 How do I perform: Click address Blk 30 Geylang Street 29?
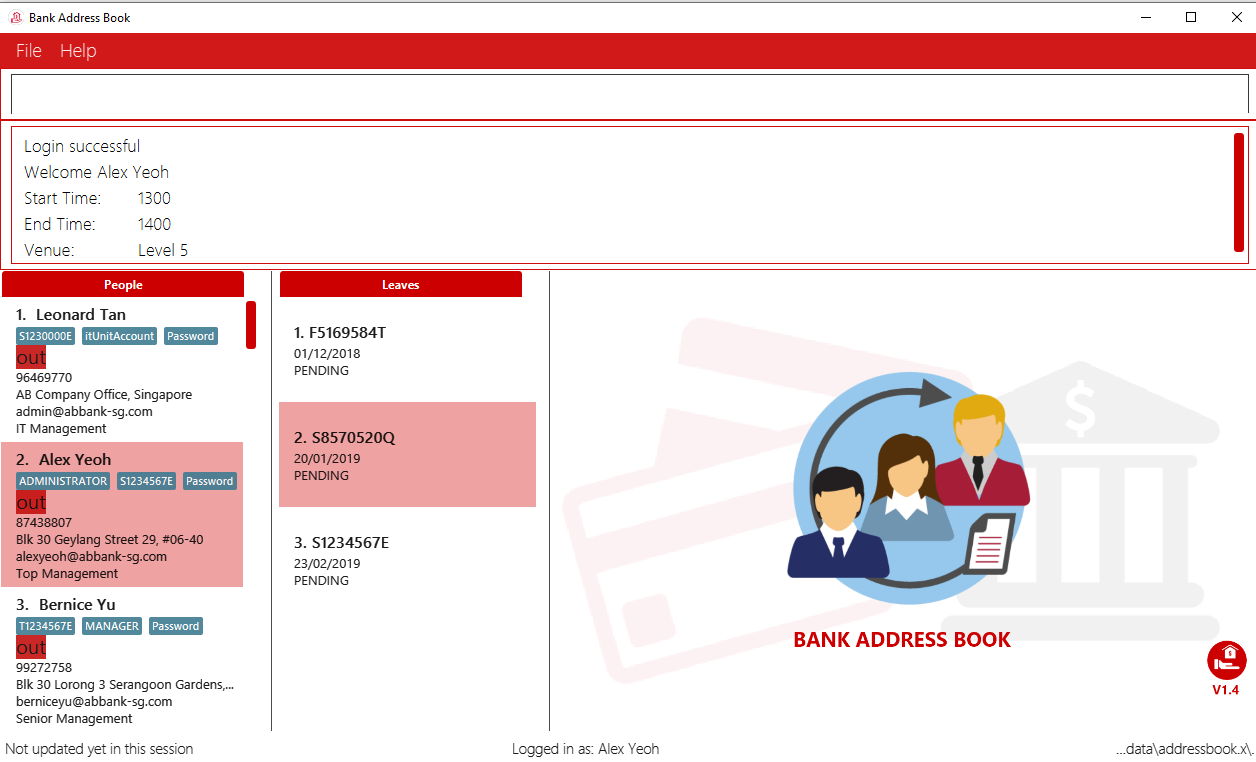[x=109, y=539]
